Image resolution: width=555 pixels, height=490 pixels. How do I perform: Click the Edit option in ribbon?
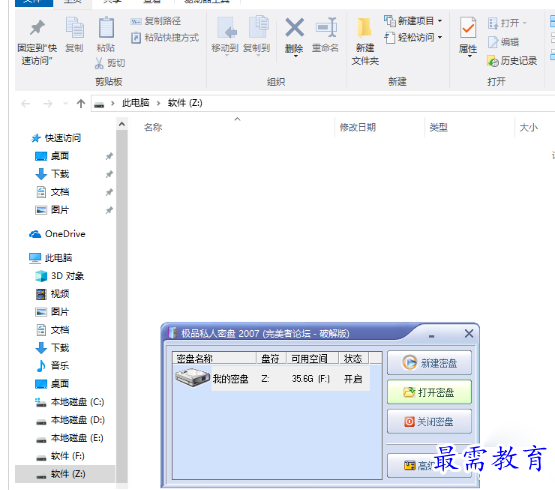click(503, 42)
